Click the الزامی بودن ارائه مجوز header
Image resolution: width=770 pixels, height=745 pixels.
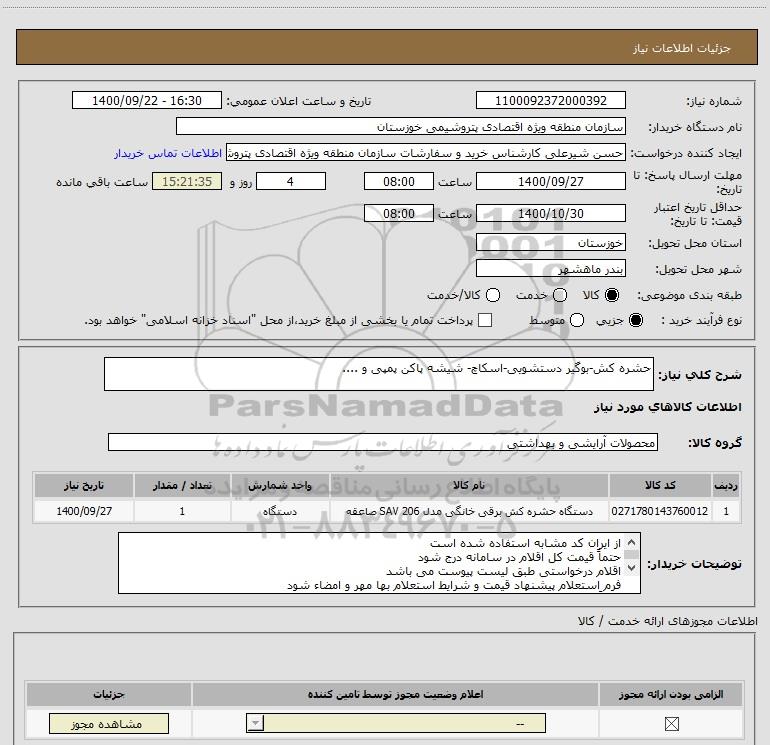click(671, 694)
